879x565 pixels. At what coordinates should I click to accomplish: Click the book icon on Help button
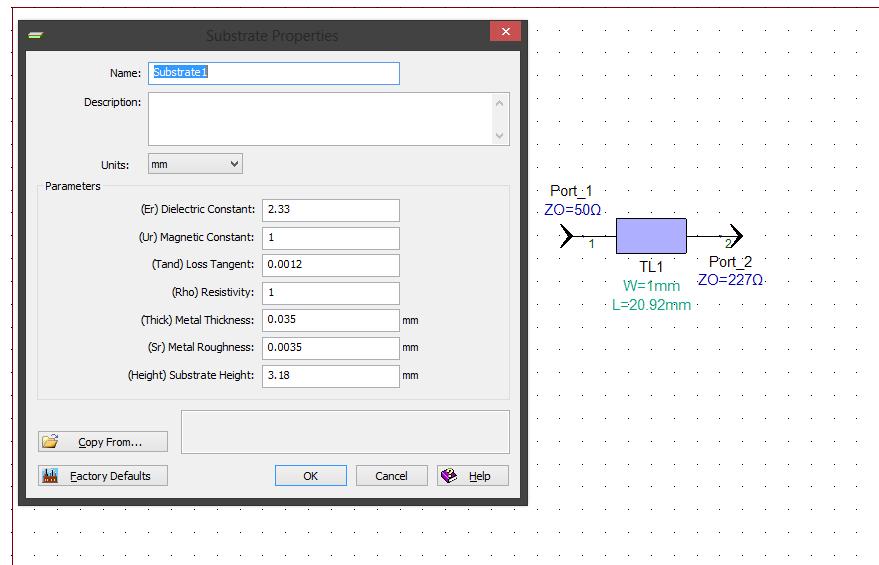click(x=449, y=475)
